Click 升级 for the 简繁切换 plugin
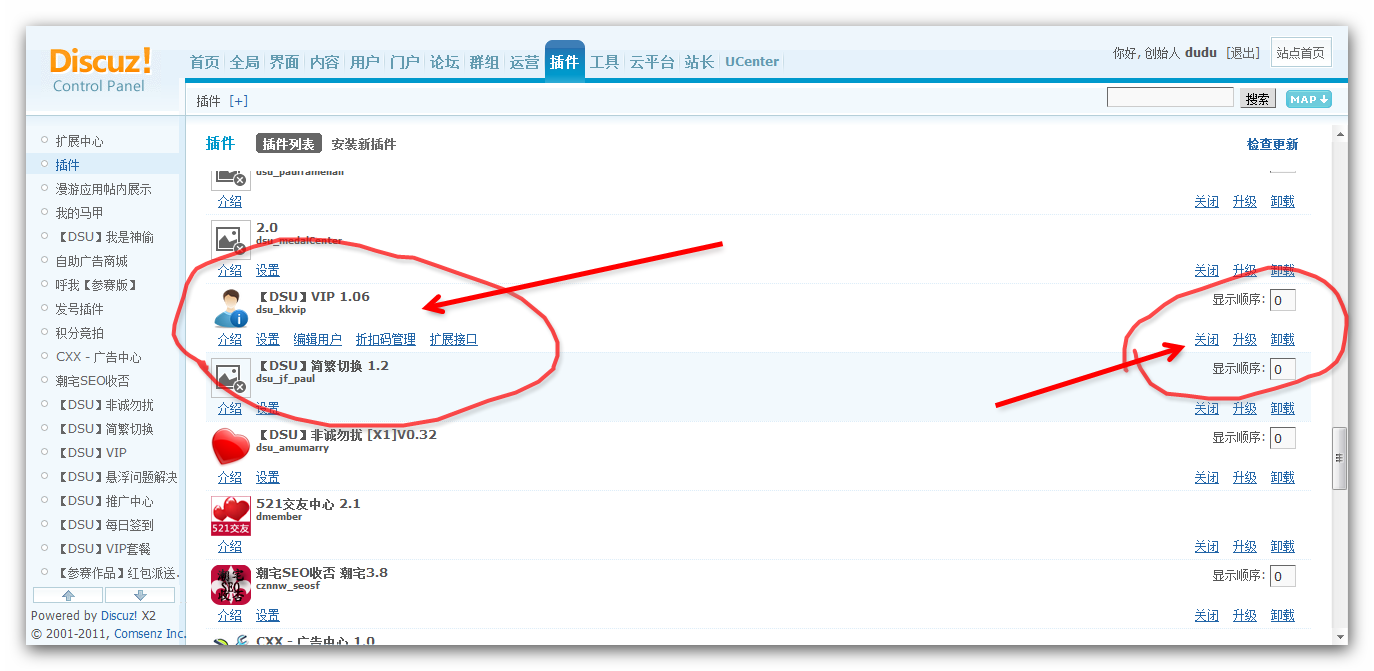This screenshot has width=1374, height=671. [1244, 409]
